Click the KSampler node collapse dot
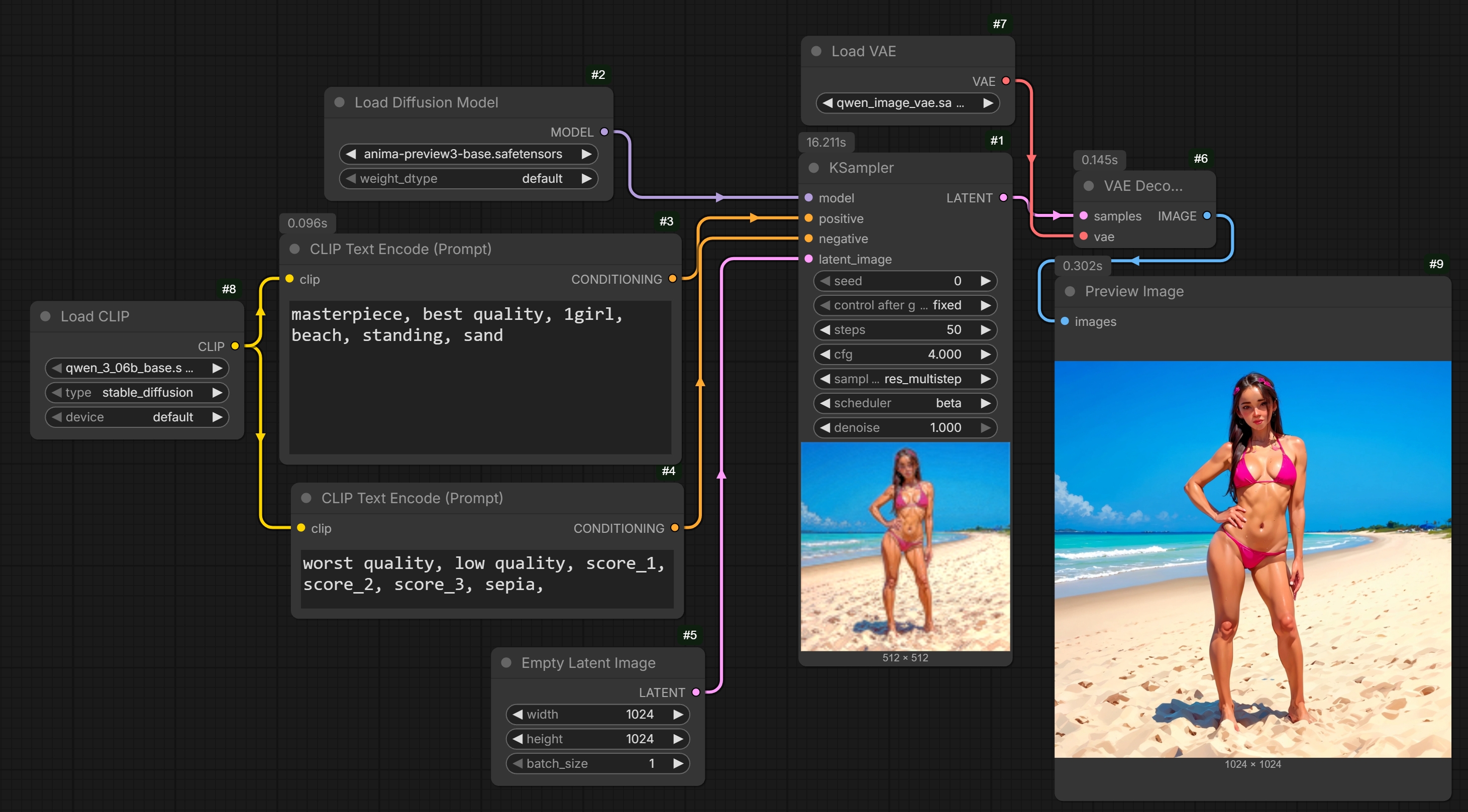 813,168
